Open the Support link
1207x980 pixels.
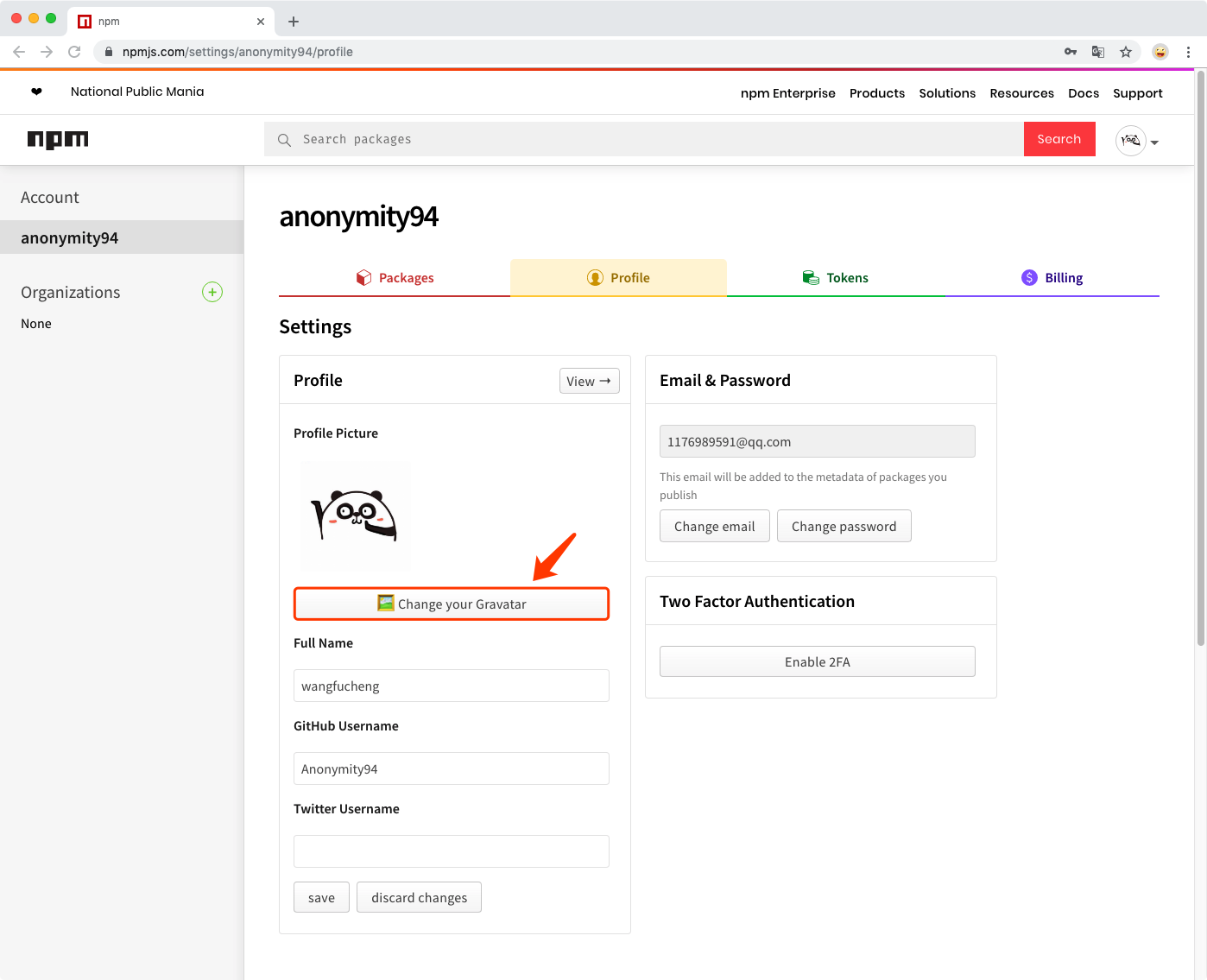tap(1138, 93)
